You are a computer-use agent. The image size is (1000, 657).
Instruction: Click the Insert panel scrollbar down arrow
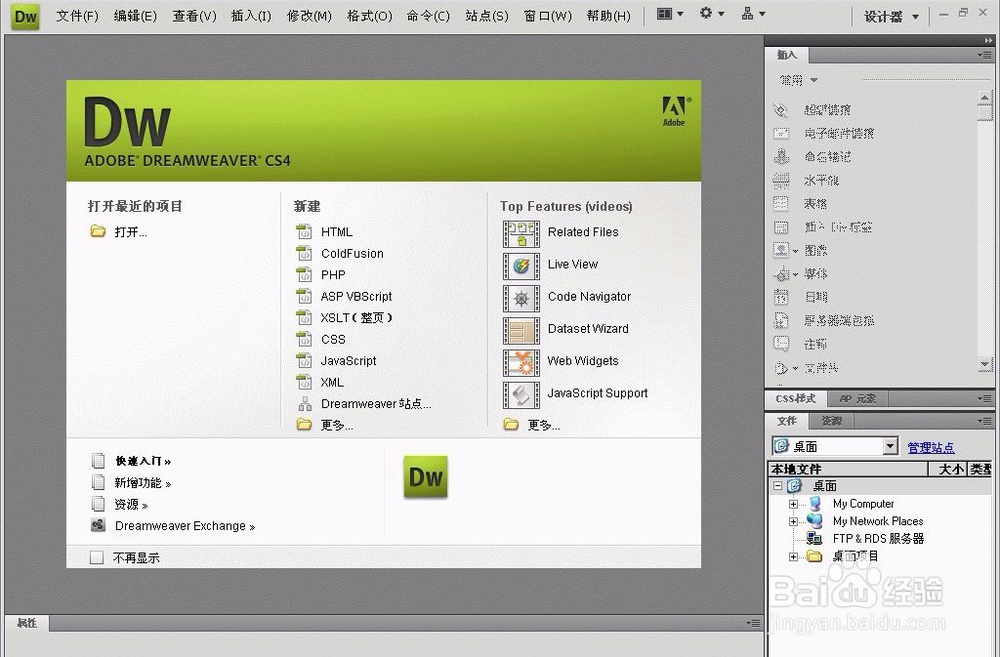pyautogui.click(x=985, y=364)
